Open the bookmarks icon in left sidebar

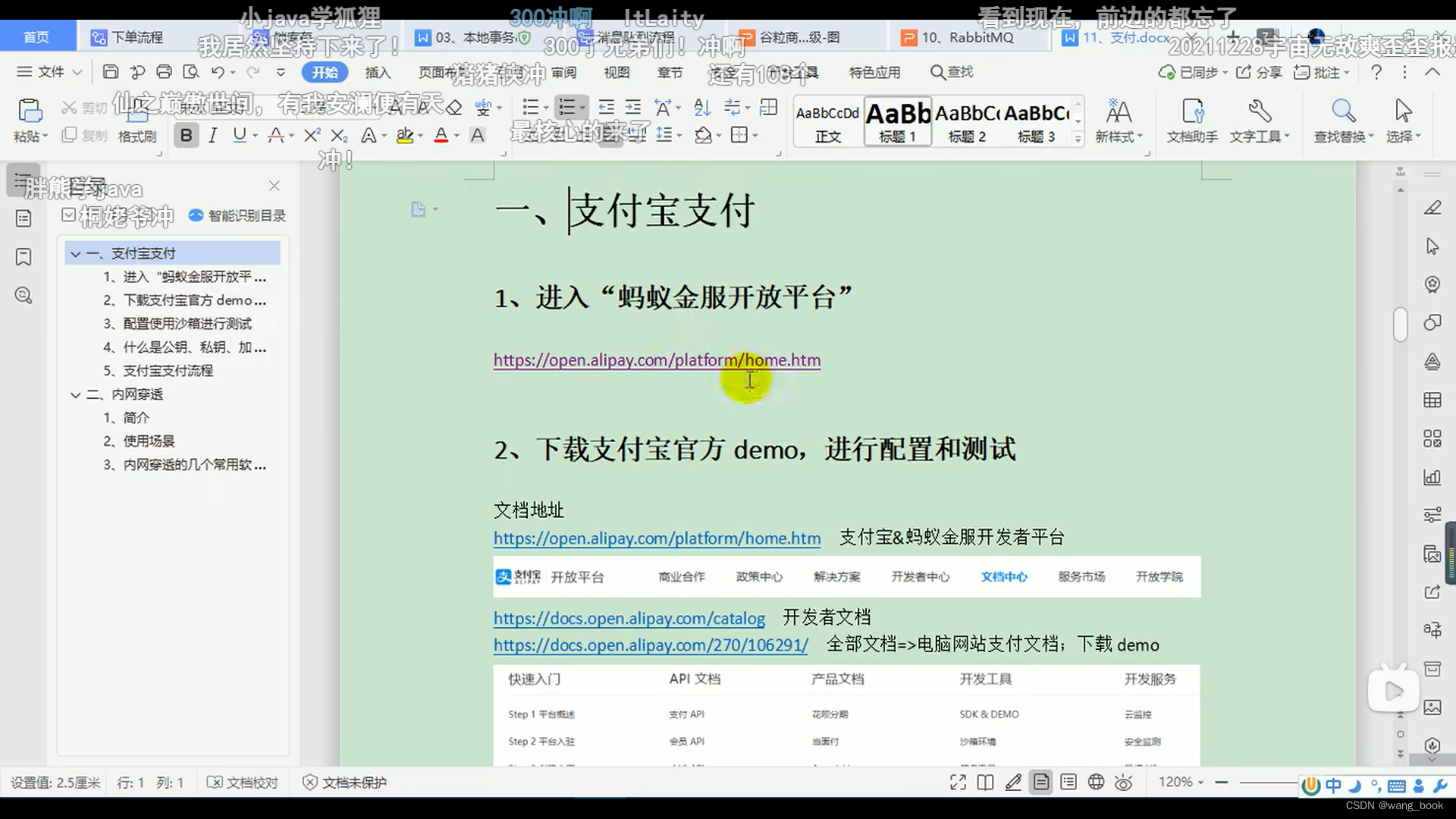24,257
